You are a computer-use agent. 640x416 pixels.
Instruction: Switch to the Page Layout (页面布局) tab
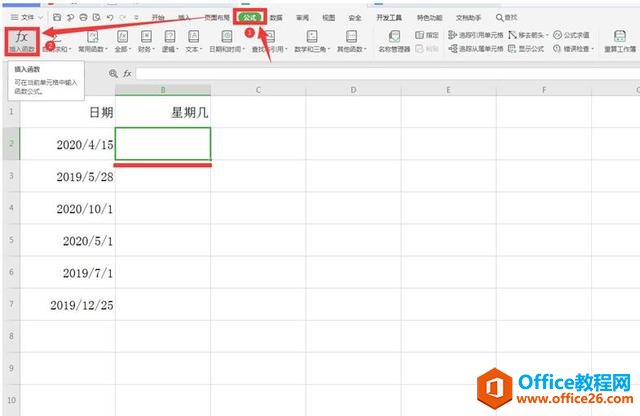point(217,18)
